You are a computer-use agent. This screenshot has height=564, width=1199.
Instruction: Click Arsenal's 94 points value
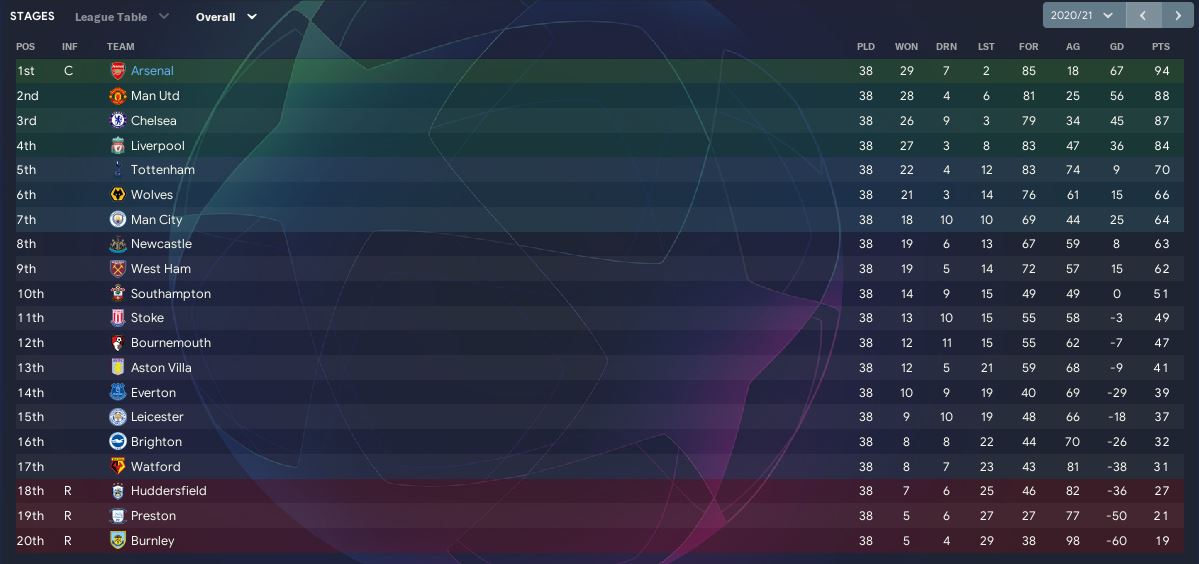(1162, 71)
